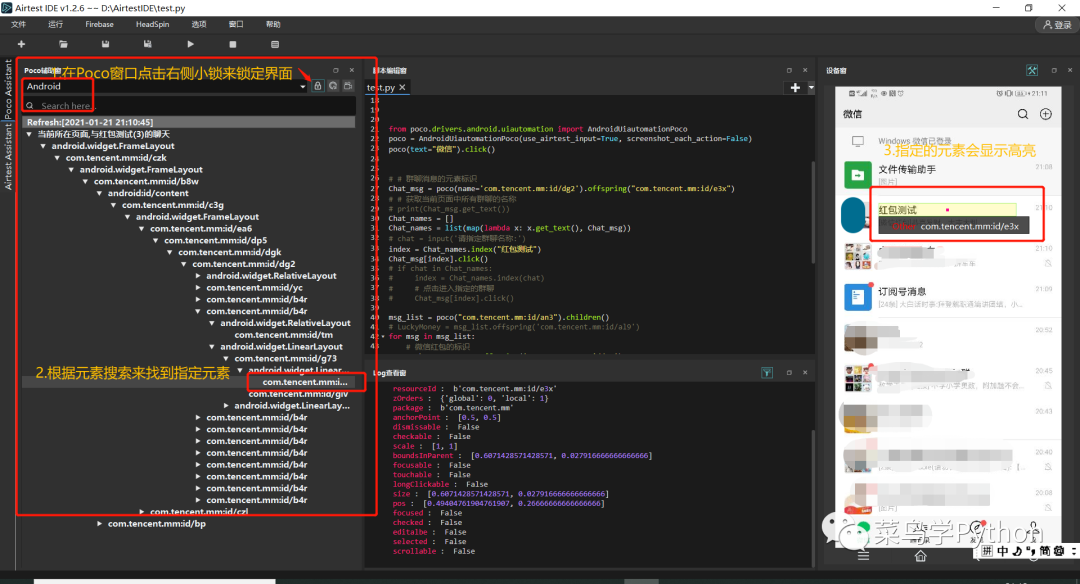Click the Poco record icon
The height and width of the screenshot is (584, 1080).
[x=348, y=86]
